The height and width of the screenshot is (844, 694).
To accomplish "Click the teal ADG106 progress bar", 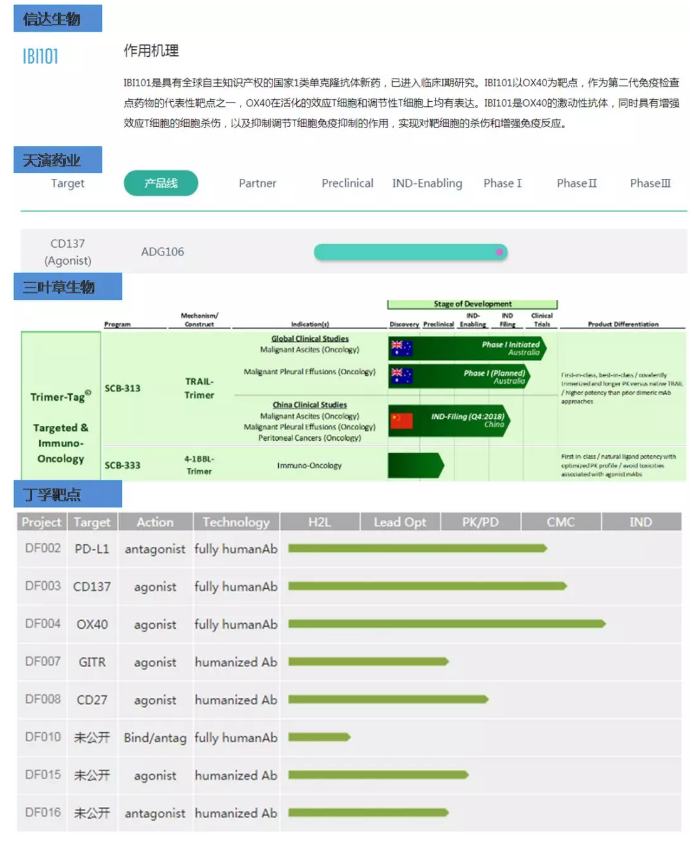I will pos(410,252).
